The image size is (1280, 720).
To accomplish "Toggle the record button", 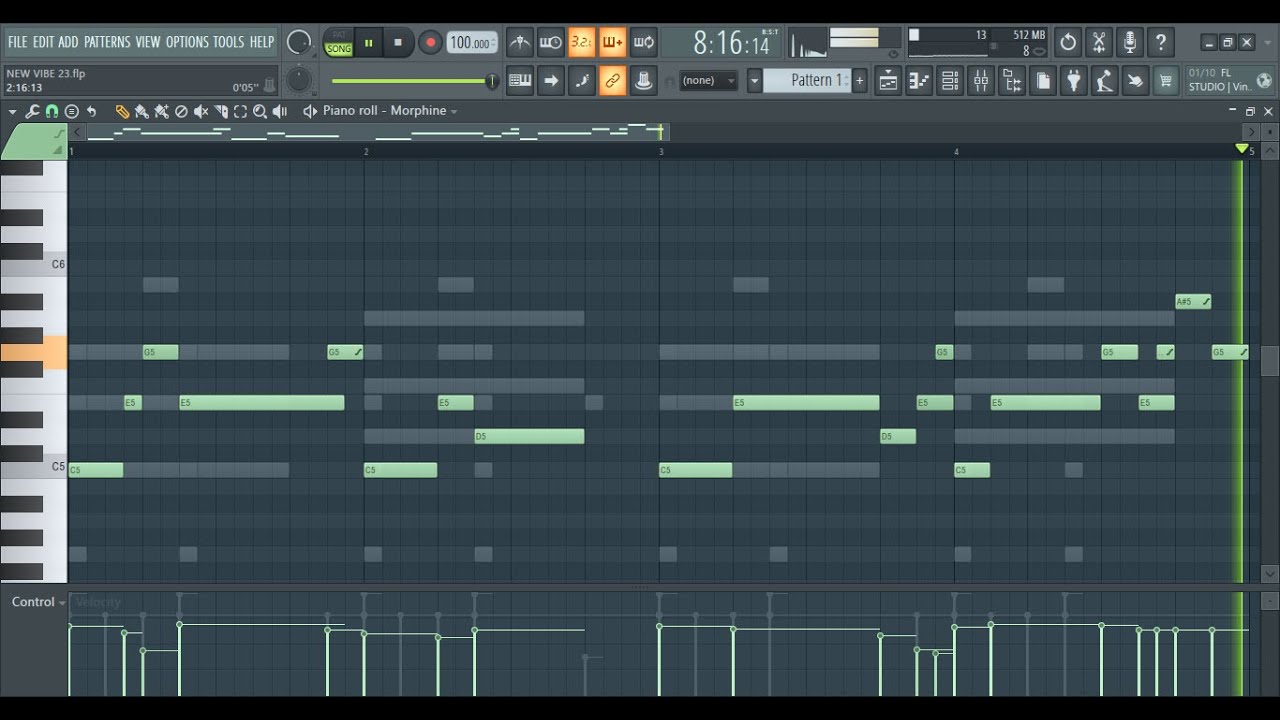I will 430,43.
